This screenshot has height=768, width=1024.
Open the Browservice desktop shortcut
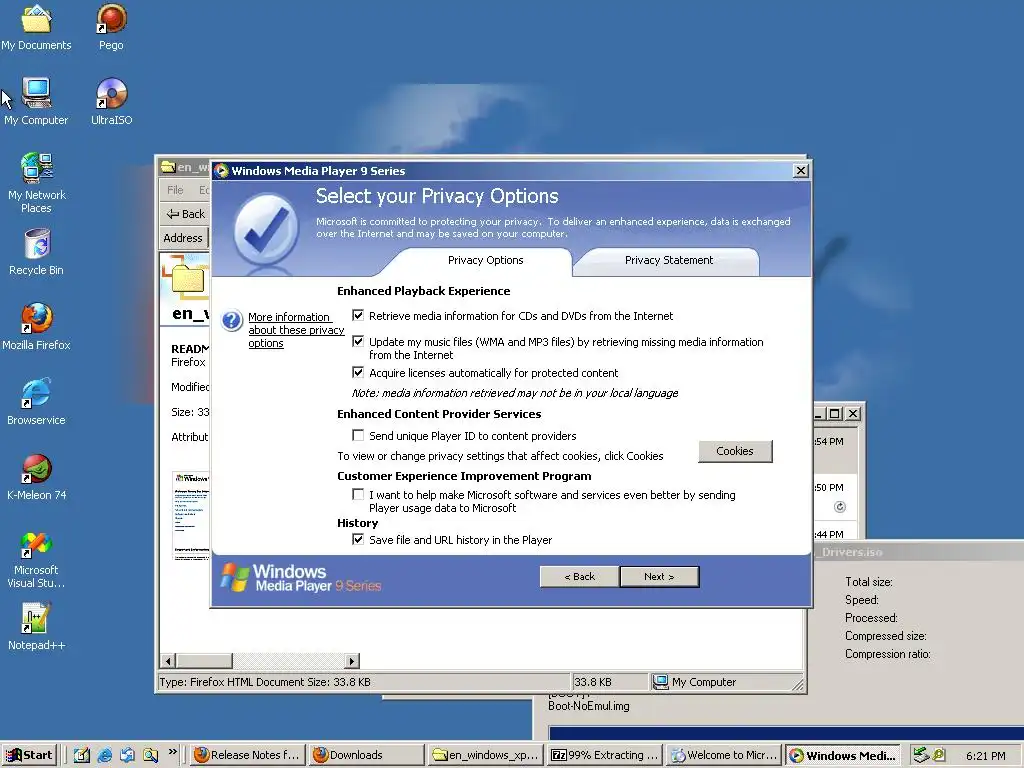36,402
